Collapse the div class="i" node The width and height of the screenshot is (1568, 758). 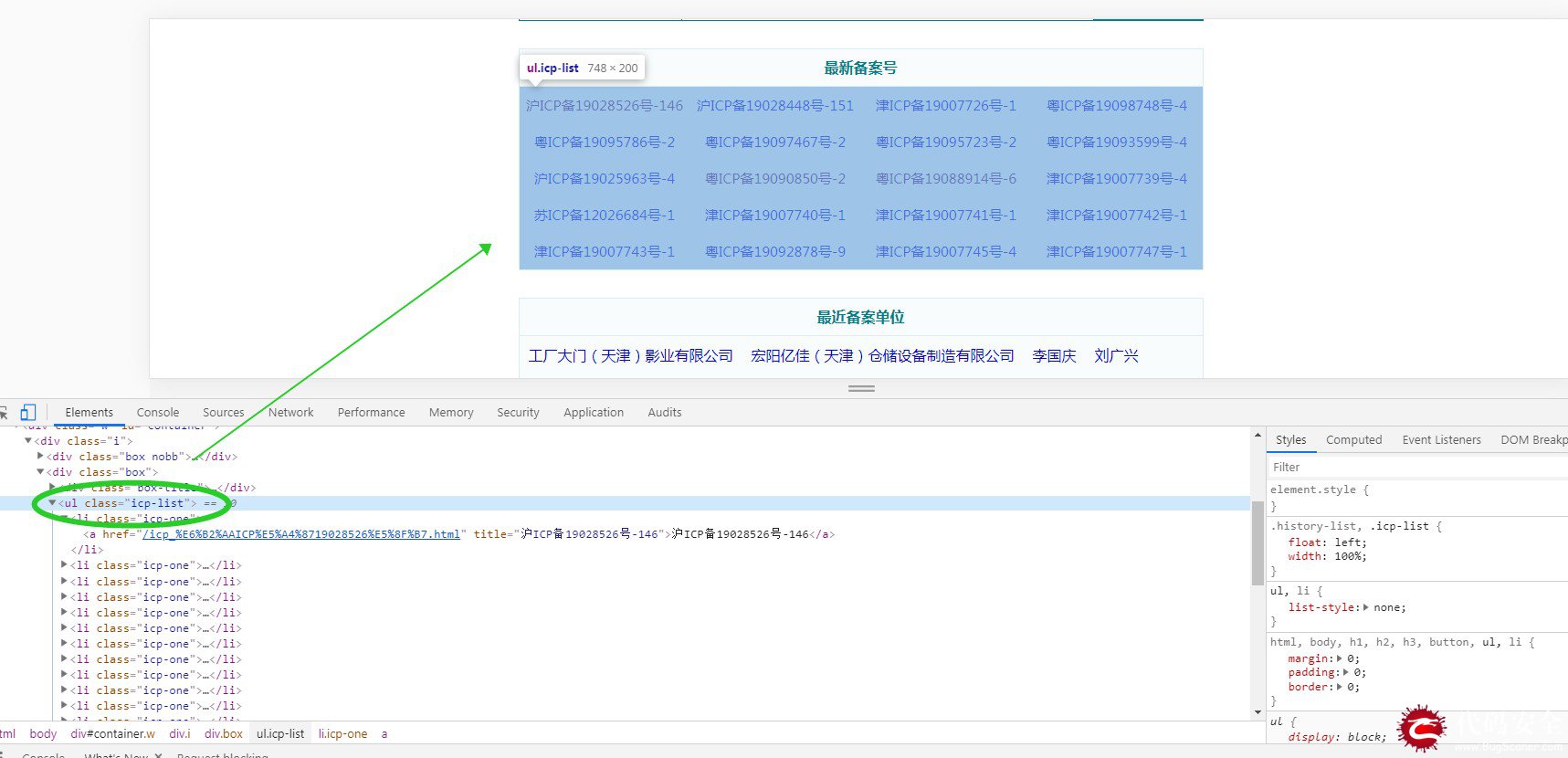click(x=28, y=441)
